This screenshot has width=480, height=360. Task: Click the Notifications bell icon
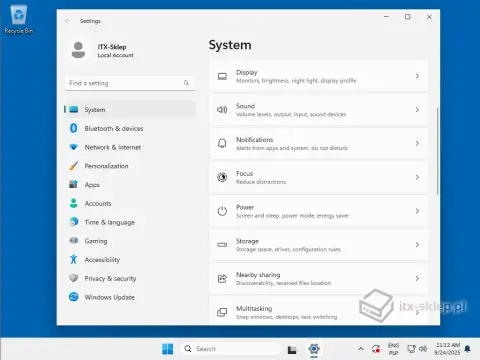tap(222, 143)
